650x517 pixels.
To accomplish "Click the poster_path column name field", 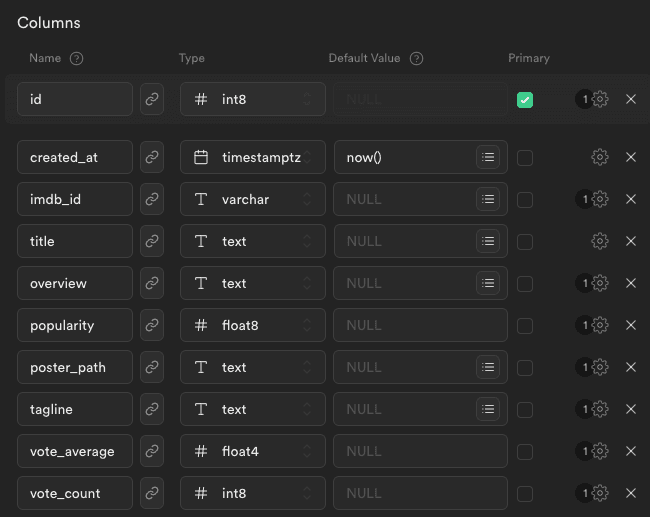I will click(75, 367).
